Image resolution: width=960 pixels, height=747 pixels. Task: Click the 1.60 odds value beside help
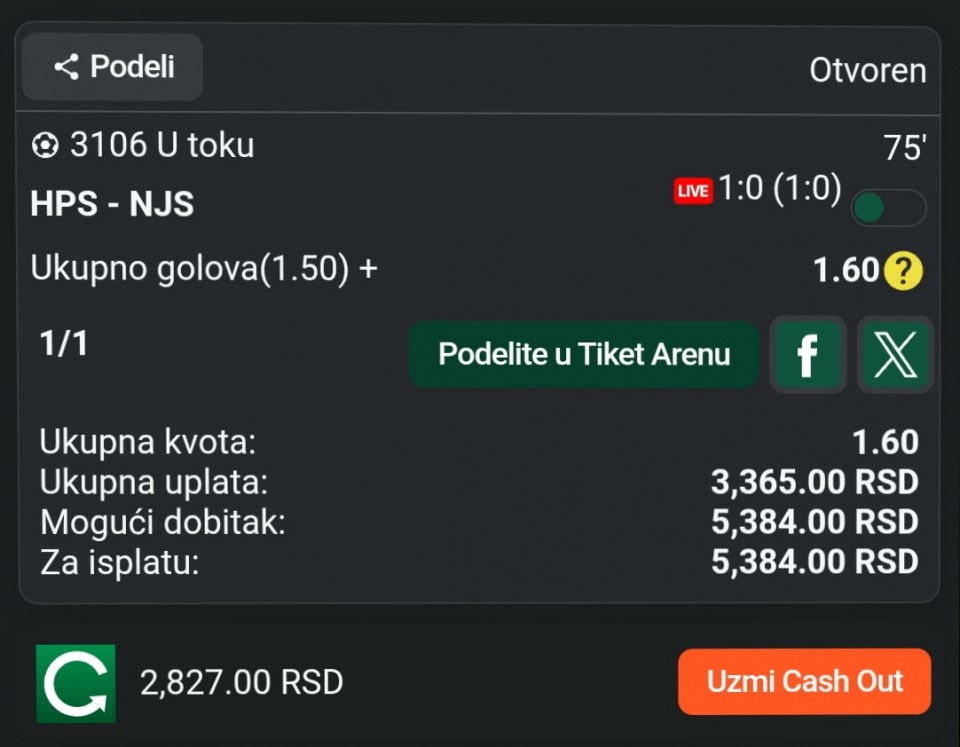tap(845, 270)
